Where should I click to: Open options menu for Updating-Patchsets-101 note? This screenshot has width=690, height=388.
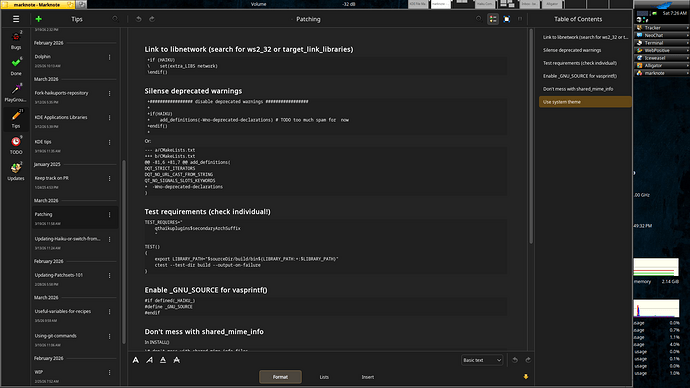(110, 275)
